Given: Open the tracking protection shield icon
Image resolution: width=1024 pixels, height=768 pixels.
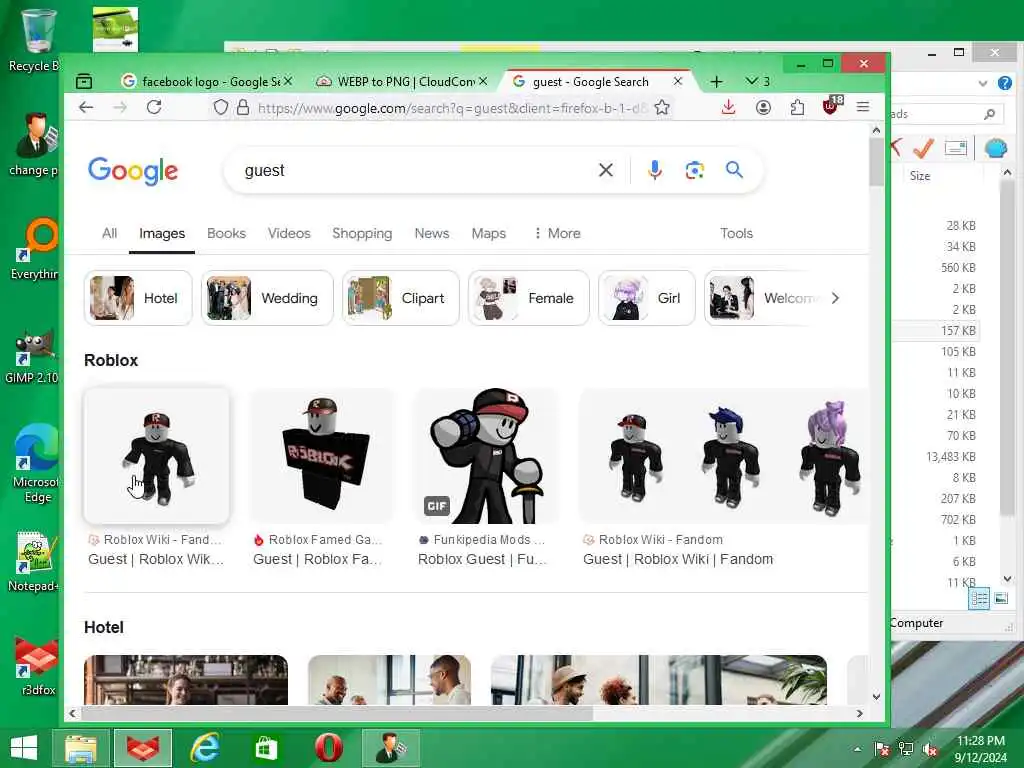Looking at the screenshot, I should pyautogui.click(x=221, y=107).
